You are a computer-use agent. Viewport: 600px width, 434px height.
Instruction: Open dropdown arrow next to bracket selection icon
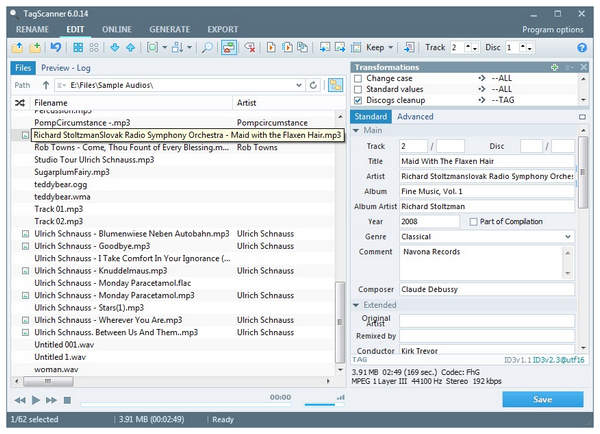point(165,47)
